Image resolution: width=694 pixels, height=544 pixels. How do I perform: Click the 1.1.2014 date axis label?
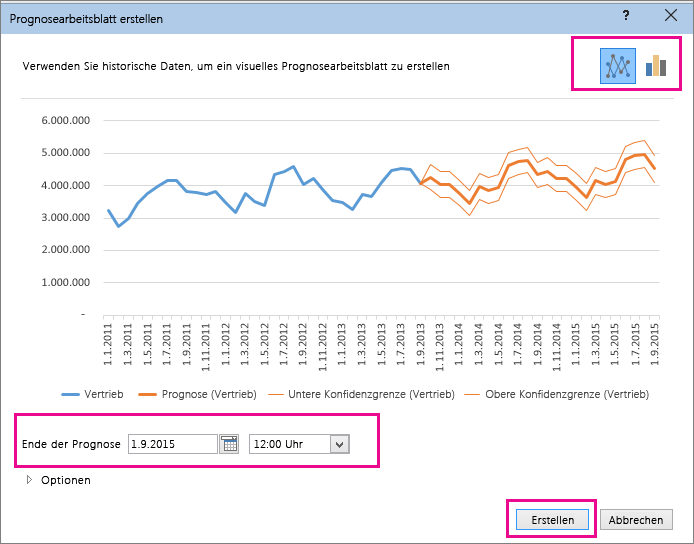point(459,344)
